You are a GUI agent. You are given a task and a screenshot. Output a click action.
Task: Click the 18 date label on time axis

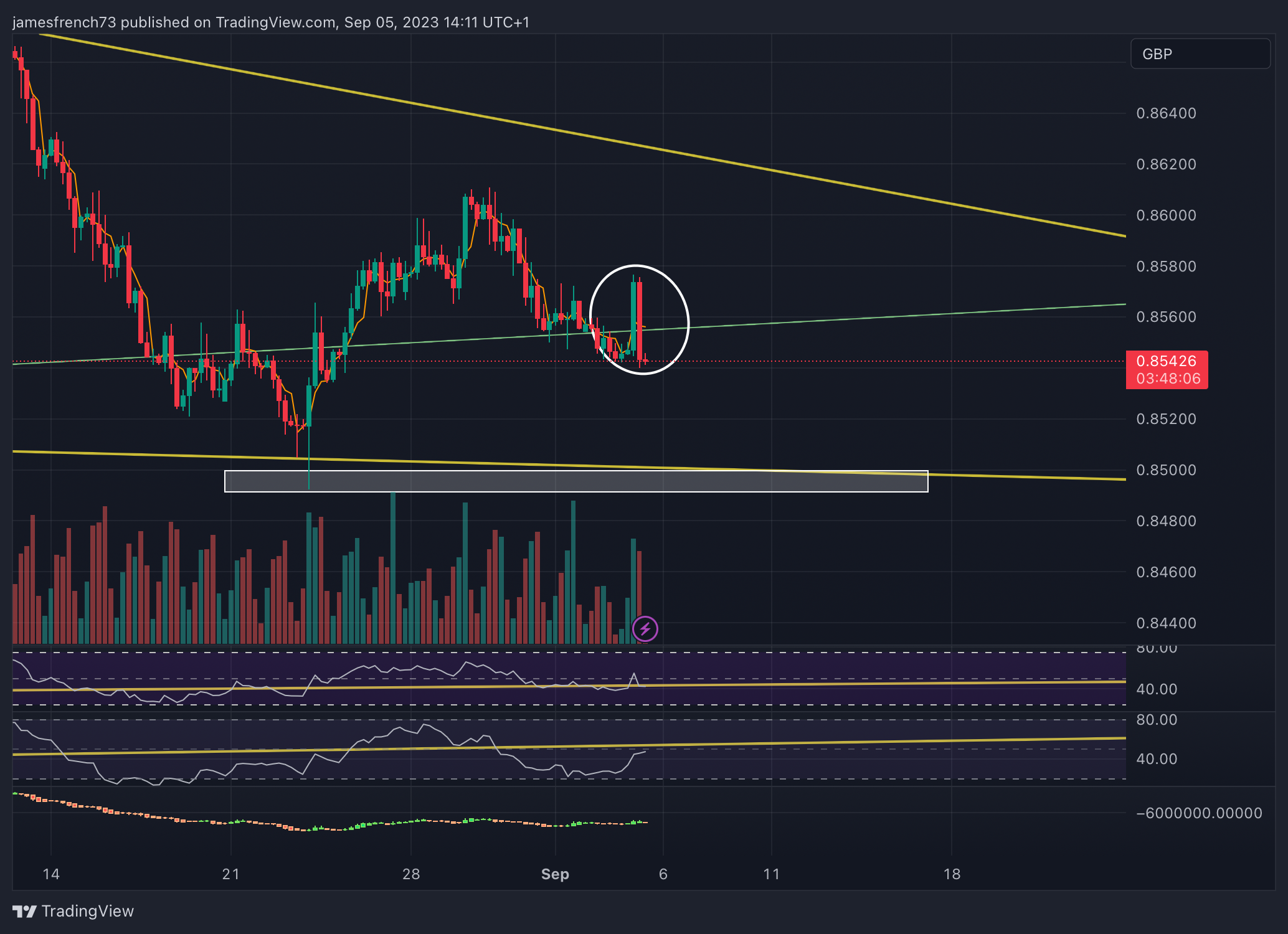click(952, 874)
